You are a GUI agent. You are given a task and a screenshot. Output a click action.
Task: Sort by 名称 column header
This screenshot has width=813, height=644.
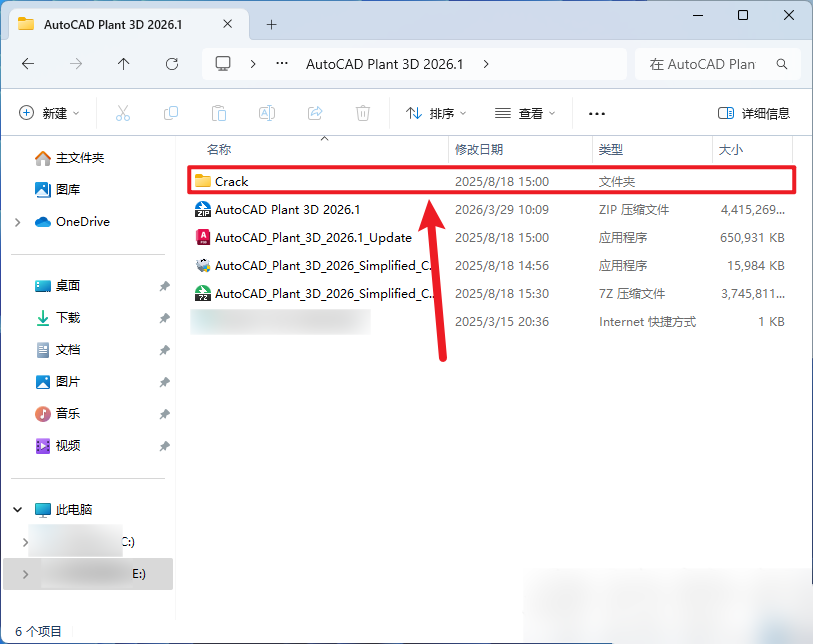(219, 150)
